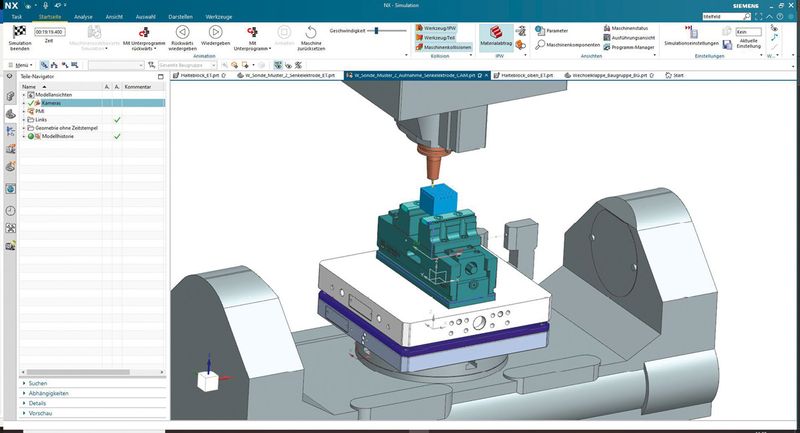The width and height of the screenshot is (800, 433).
Task: Click the full screen icon in title area
Action: pos(759,17)
